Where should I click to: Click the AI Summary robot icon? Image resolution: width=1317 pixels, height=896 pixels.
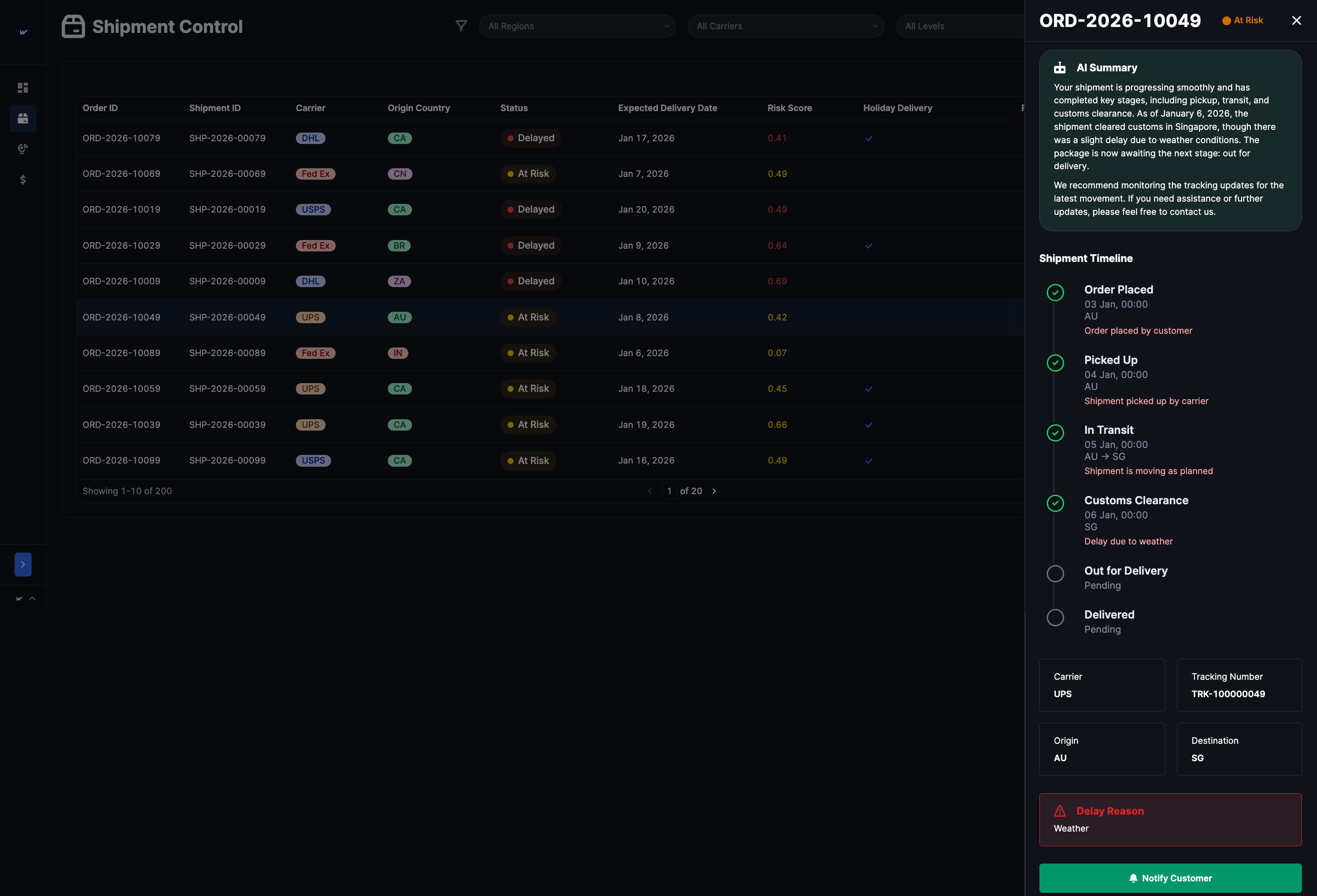[x=1060, y=68]
